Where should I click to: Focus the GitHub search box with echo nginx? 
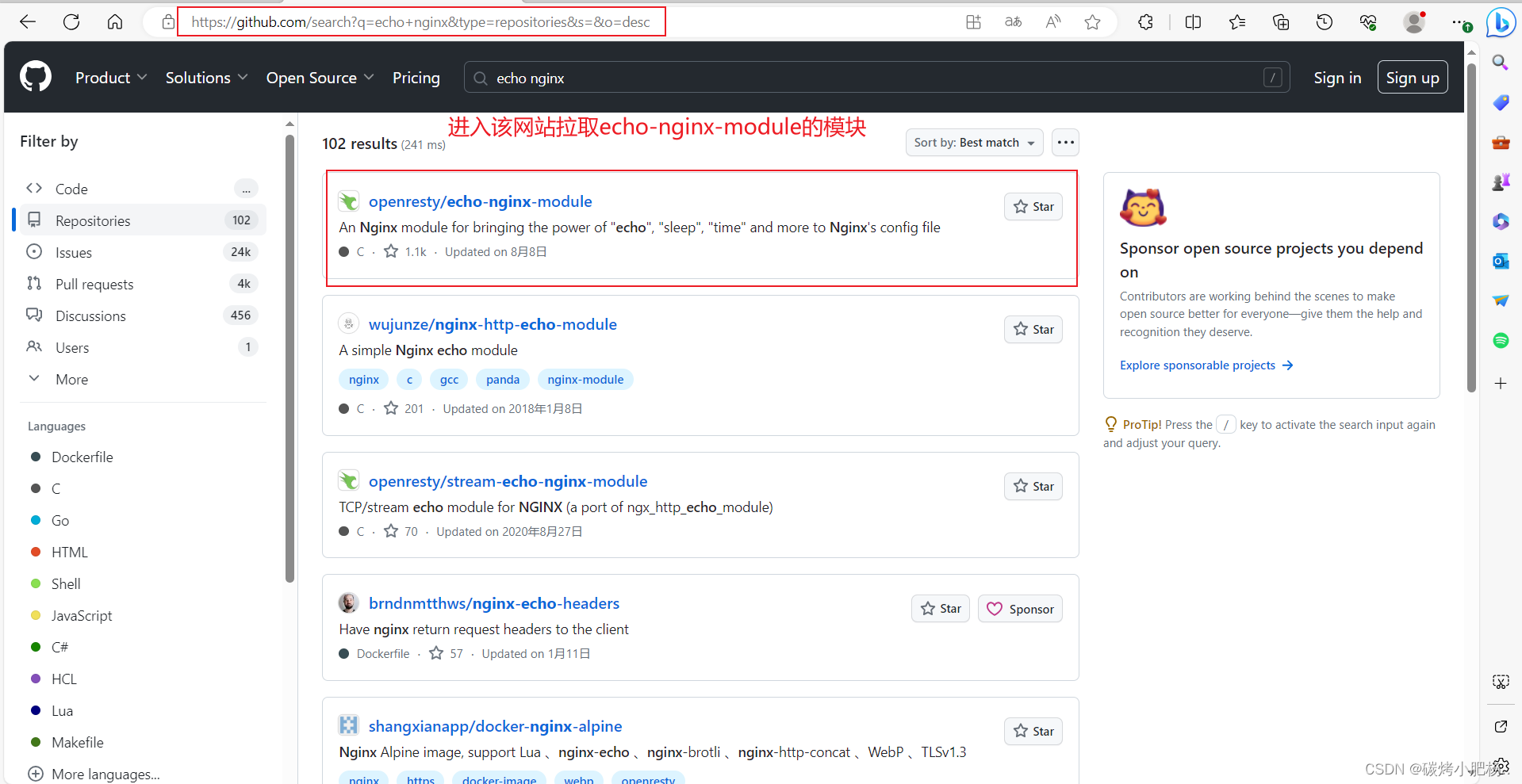(x=876, y=78)
